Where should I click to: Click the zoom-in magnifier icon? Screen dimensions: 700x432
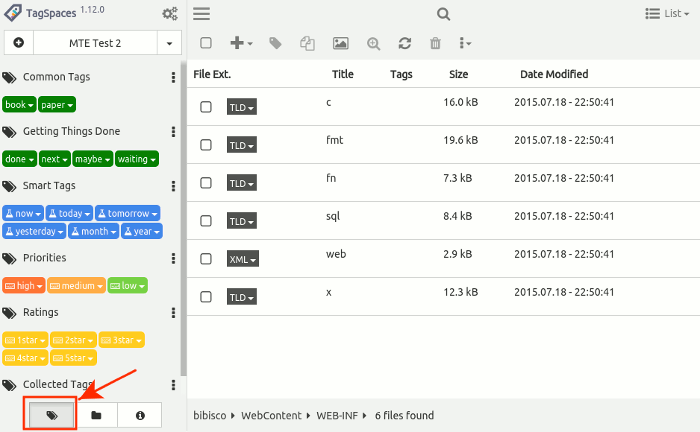[x=373, y=43]
